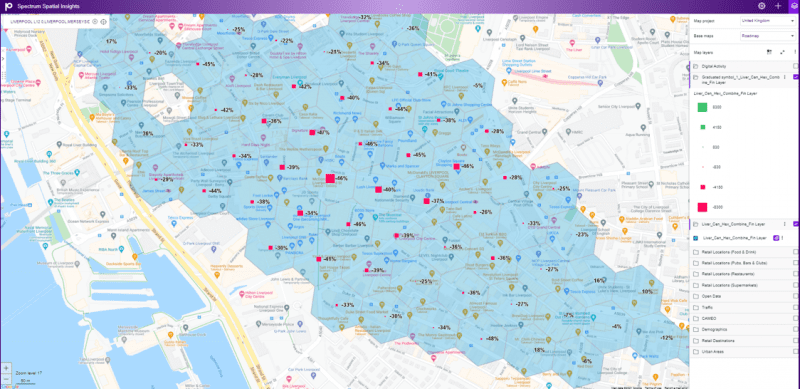Viewport: 800px width, 389px height.
Task: Click Traffic folder icon
Action: [696, 307]
